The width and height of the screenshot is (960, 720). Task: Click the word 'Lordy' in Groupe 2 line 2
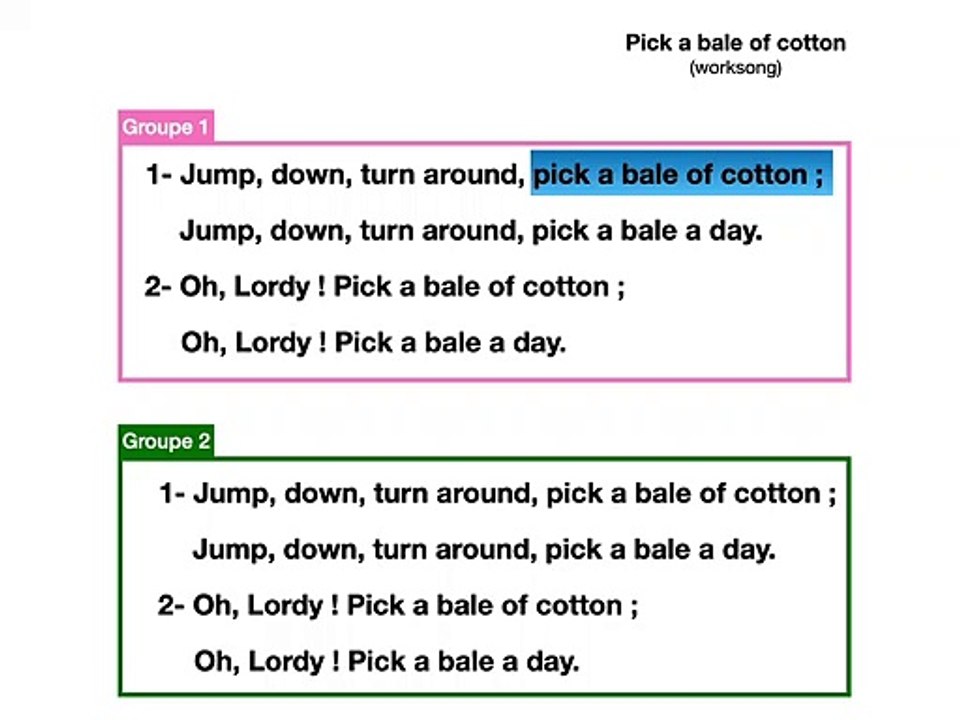[x=285, y=606]
